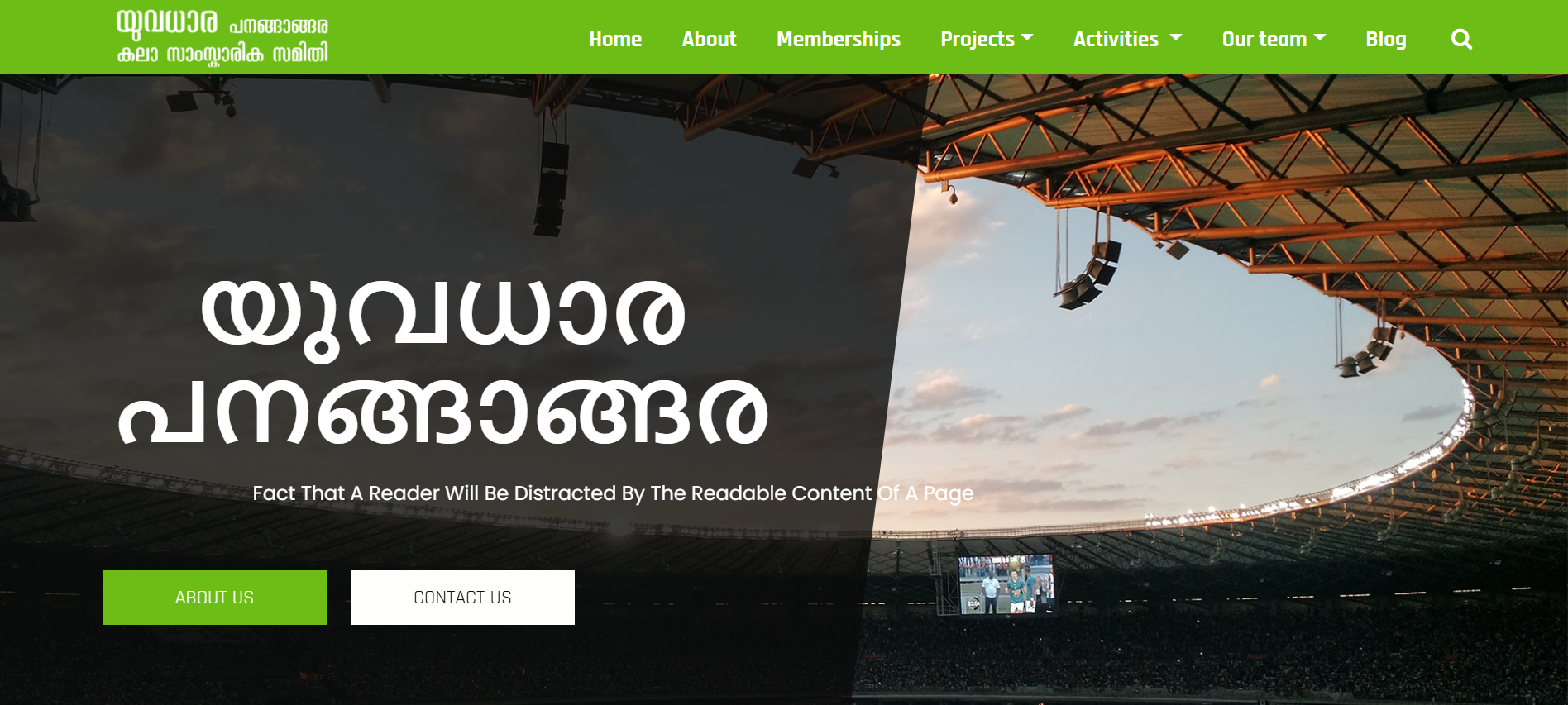The image size is (1568, 705).
Task: Select the Our team menu label
Action: 1264,39
